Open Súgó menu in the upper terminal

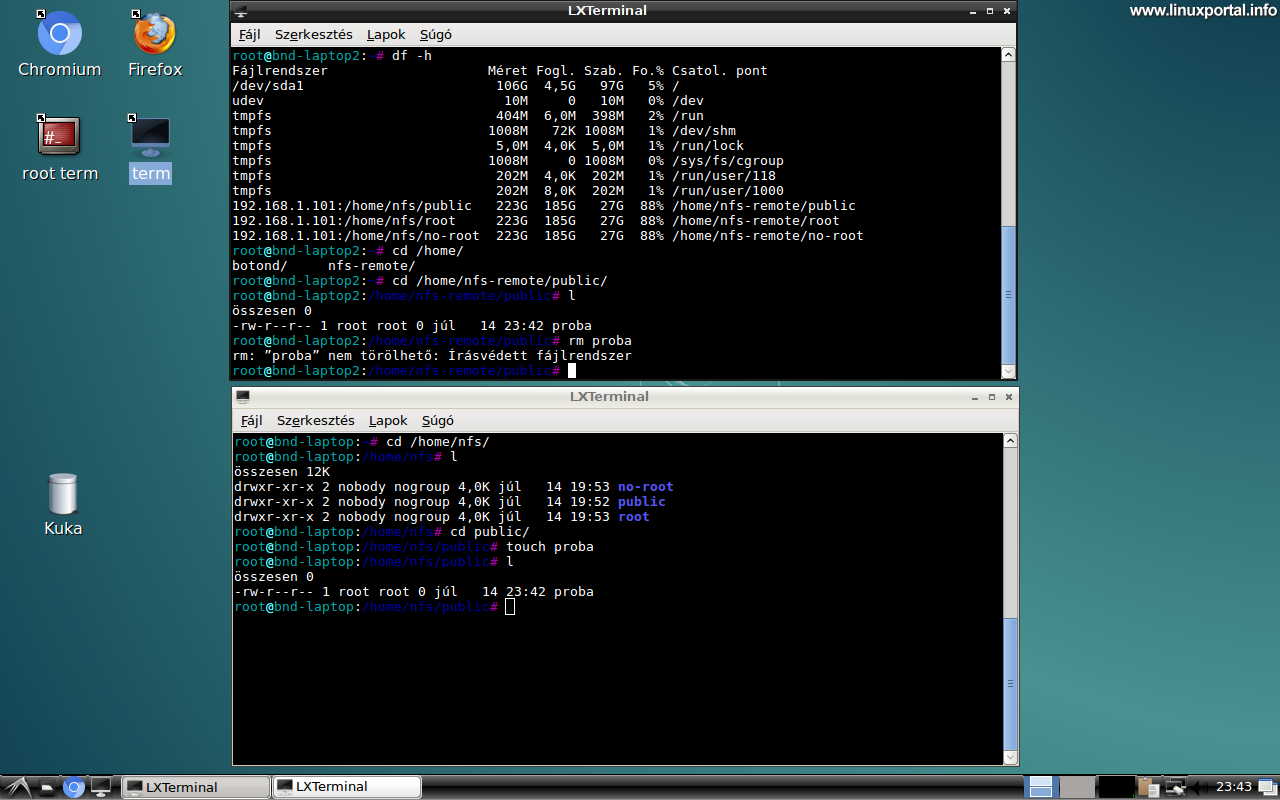[x=435, y=34]
